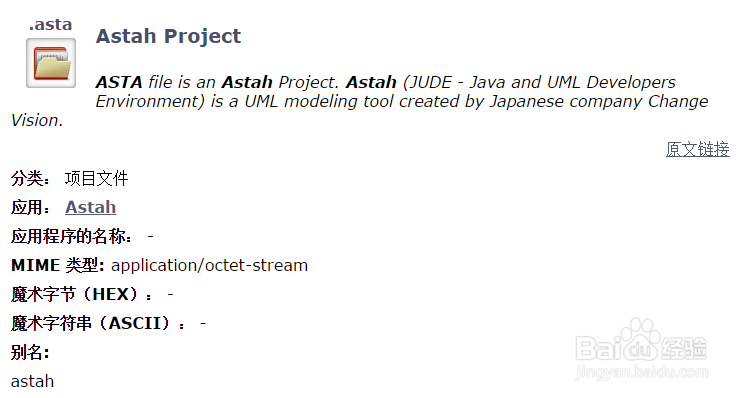Click the Baidu paw logo watermark
The width and height of the screenshot is (750, 398).
tap(641, 342)
